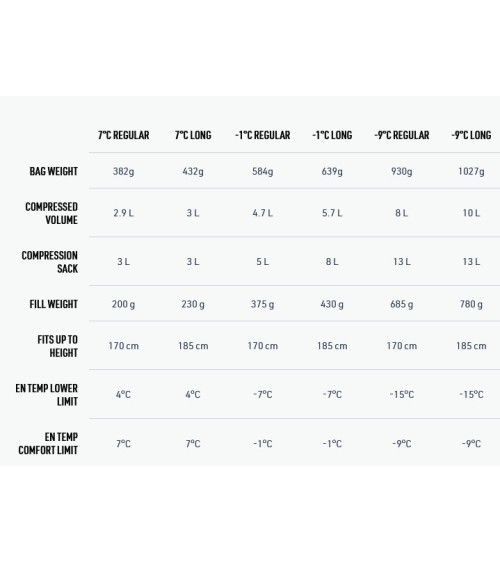The width and height of the screenshot is (500, 563).
Task: Select the COMPRESSION SACK row label
Action: [50, 262]
